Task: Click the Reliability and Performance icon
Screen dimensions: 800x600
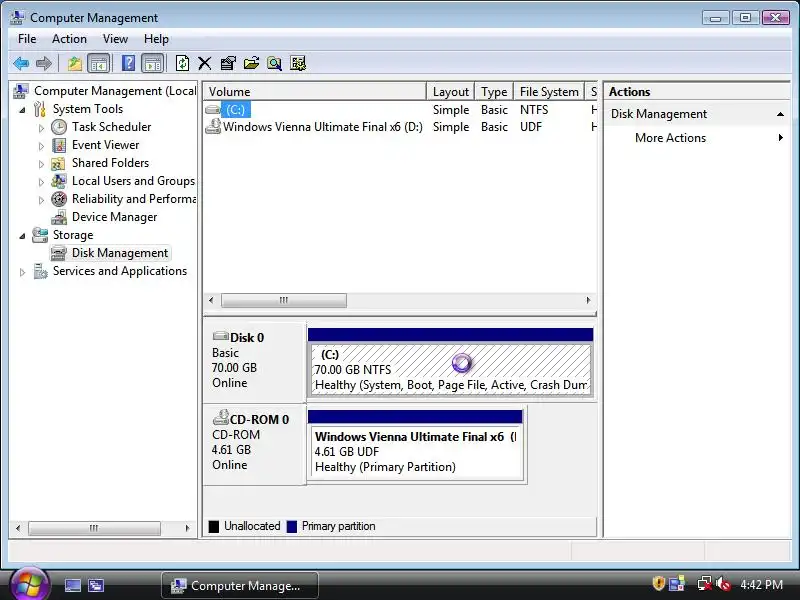Action: point(59,199)
